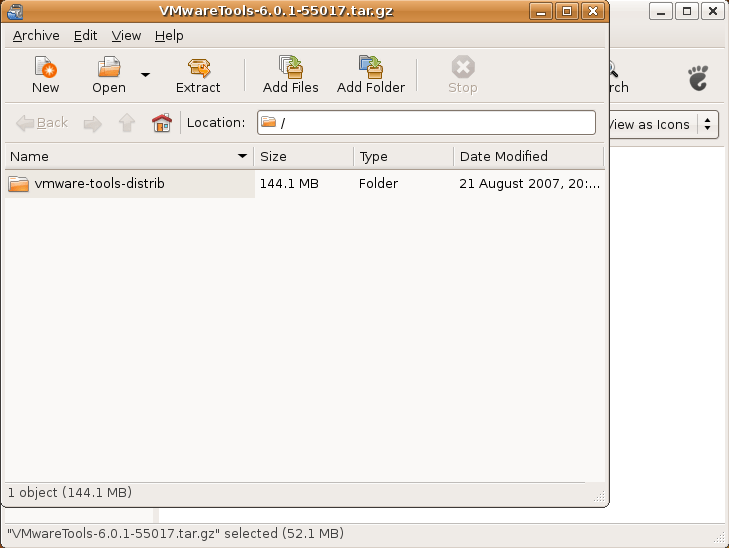
Task: Create a New archive via toolbar
Action: click(x=46, y=75)
